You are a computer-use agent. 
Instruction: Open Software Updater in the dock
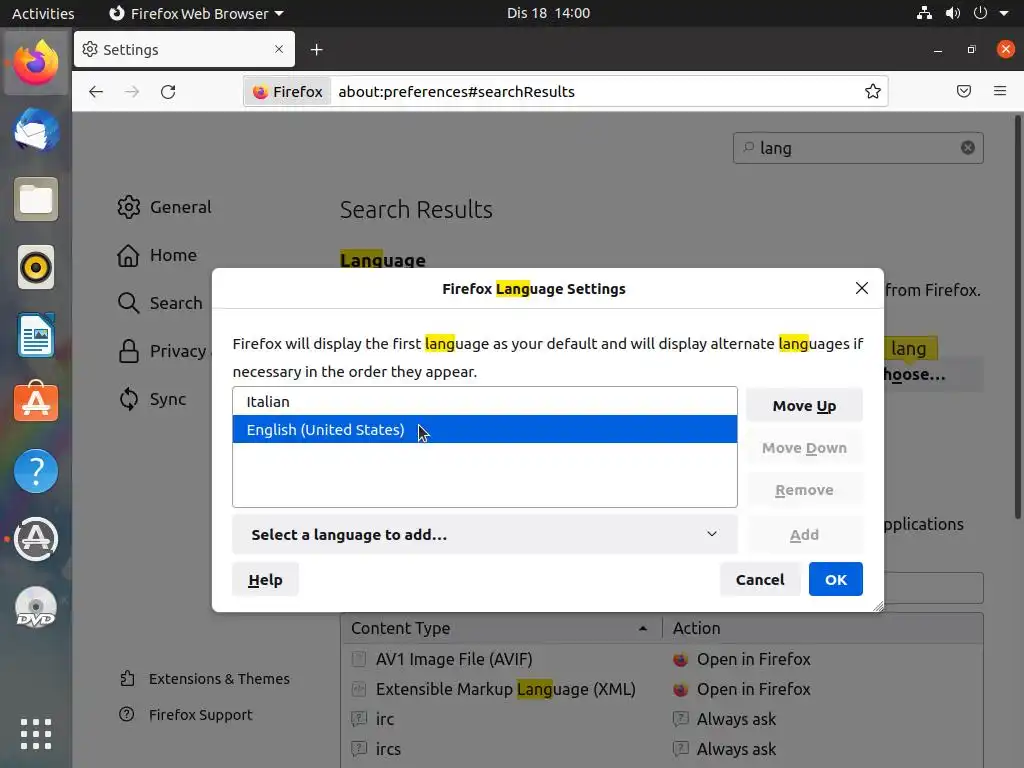[x=36, y=539]
